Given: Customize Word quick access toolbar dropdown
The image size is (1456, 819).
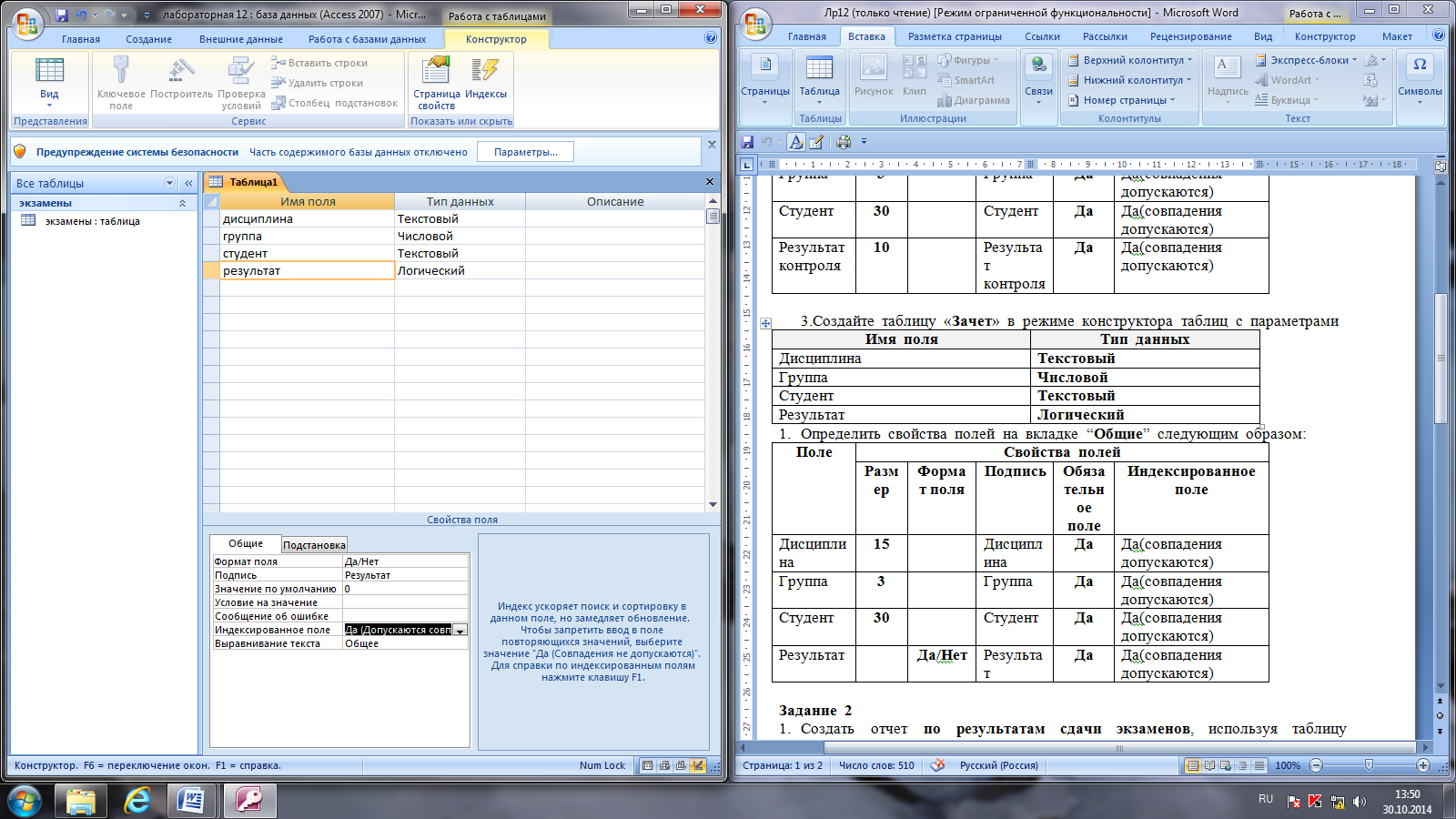Looking at the screenshot, I should (x=864, y=142).
